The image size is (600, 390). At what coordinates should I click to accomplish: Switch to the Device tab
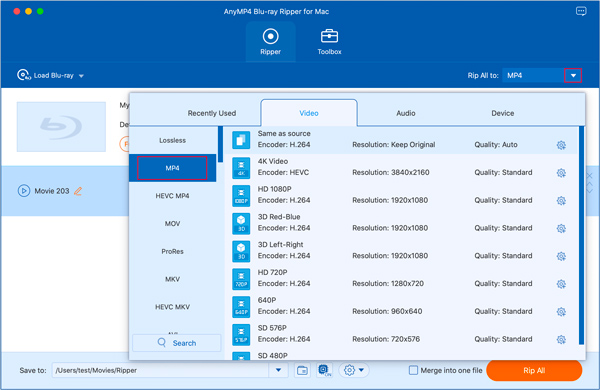coord(502,113)
